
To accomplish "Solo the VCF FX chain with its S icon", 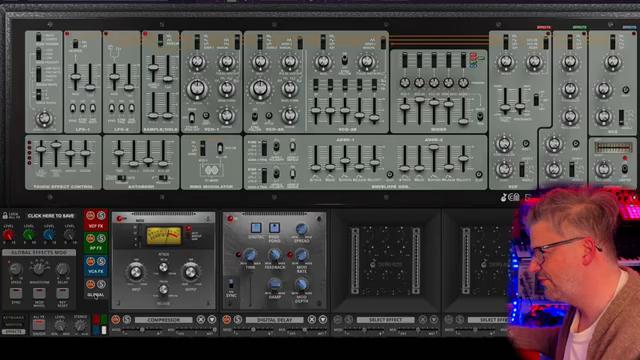I will click(x=101, y=215).
